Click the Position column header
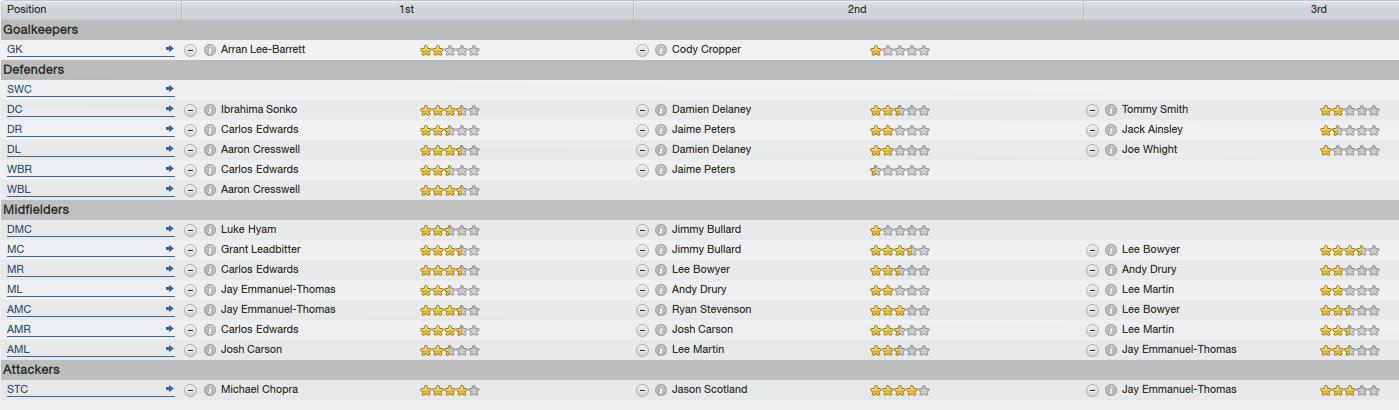Screen dimensions: 1399x410 point(90,9)
